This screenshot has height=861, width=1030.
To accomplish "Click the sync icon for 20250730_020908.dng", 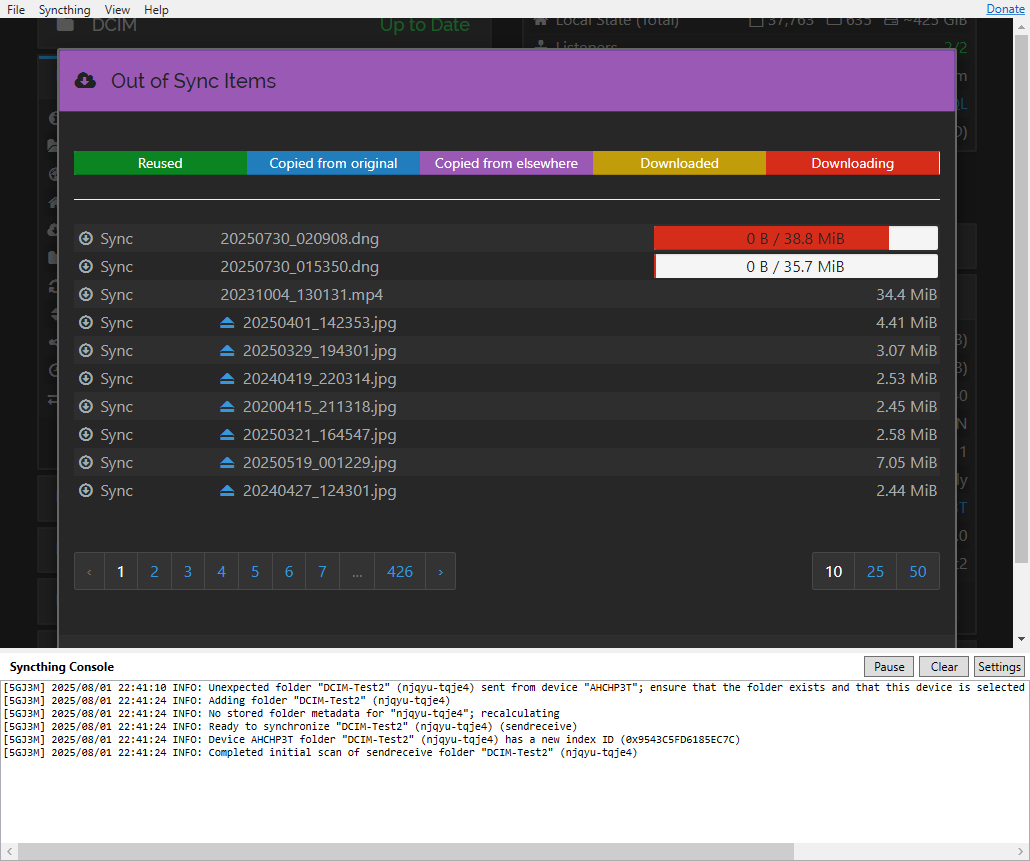I will click(86, 238).
